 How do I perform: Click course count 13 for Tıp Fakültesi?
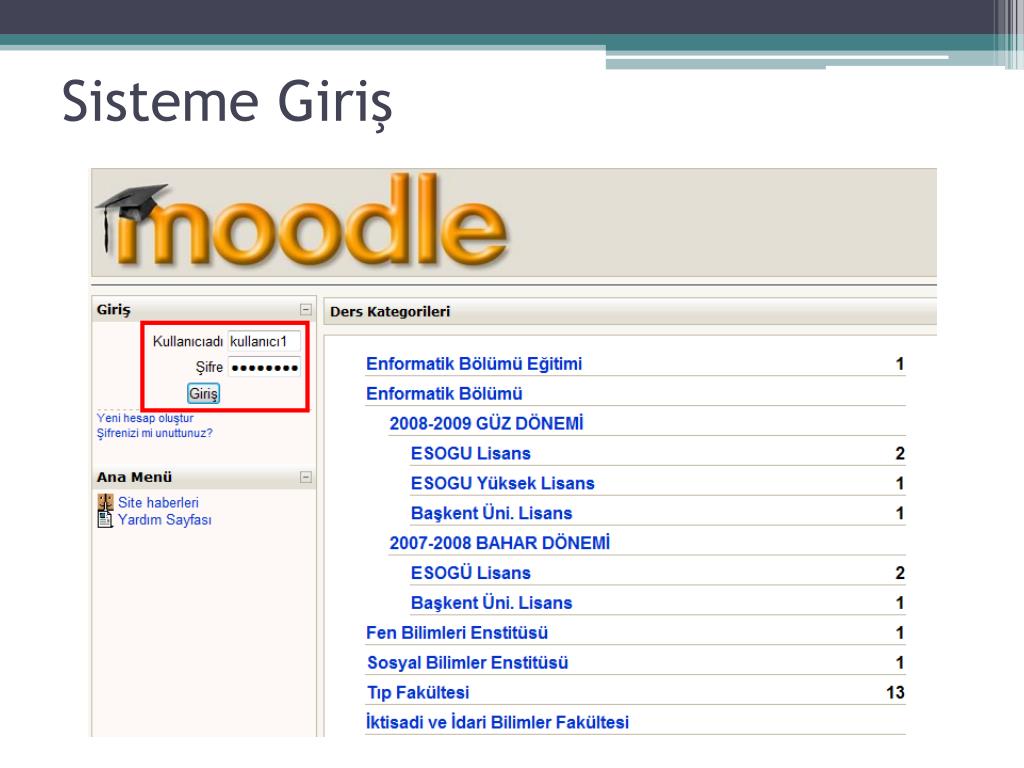point(895,692)
